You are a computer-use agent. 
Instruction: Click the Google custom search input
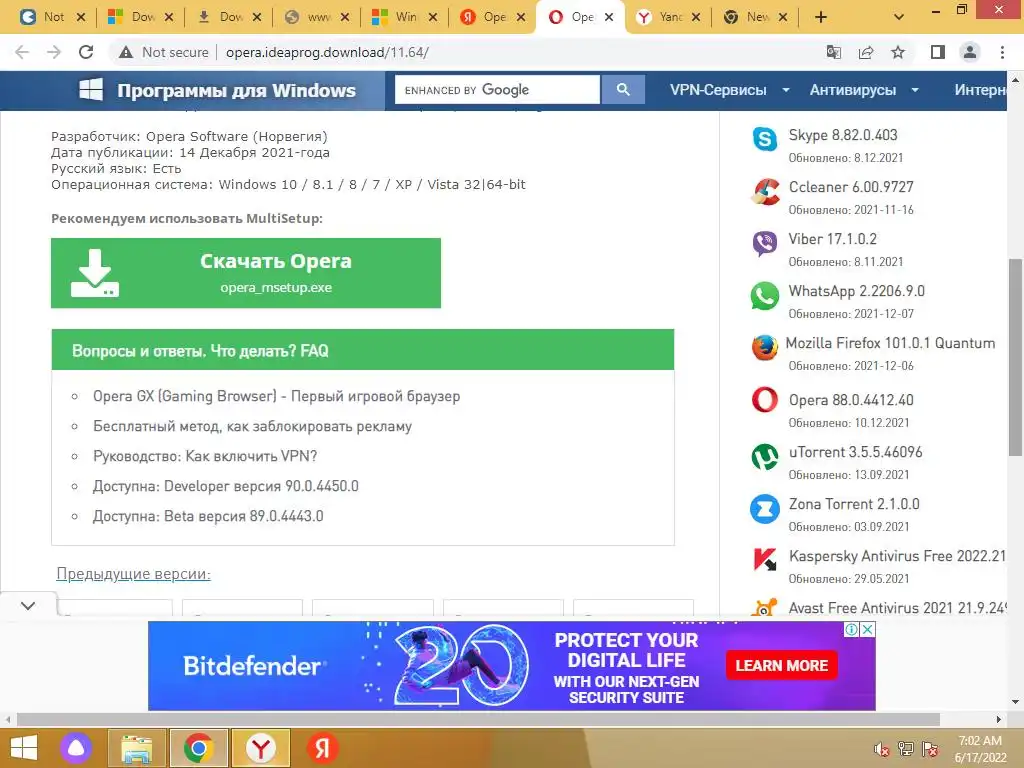pyautogui.click(x=497, y=89)
